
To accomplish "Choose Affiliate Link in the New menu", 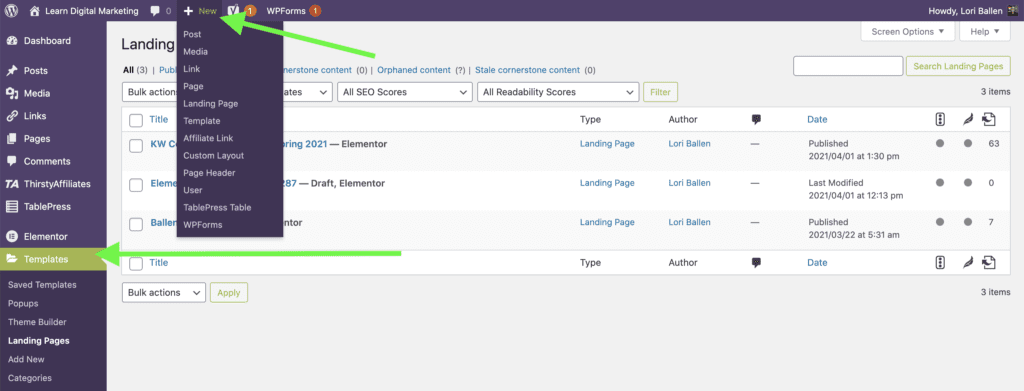I will click(208, 138).
